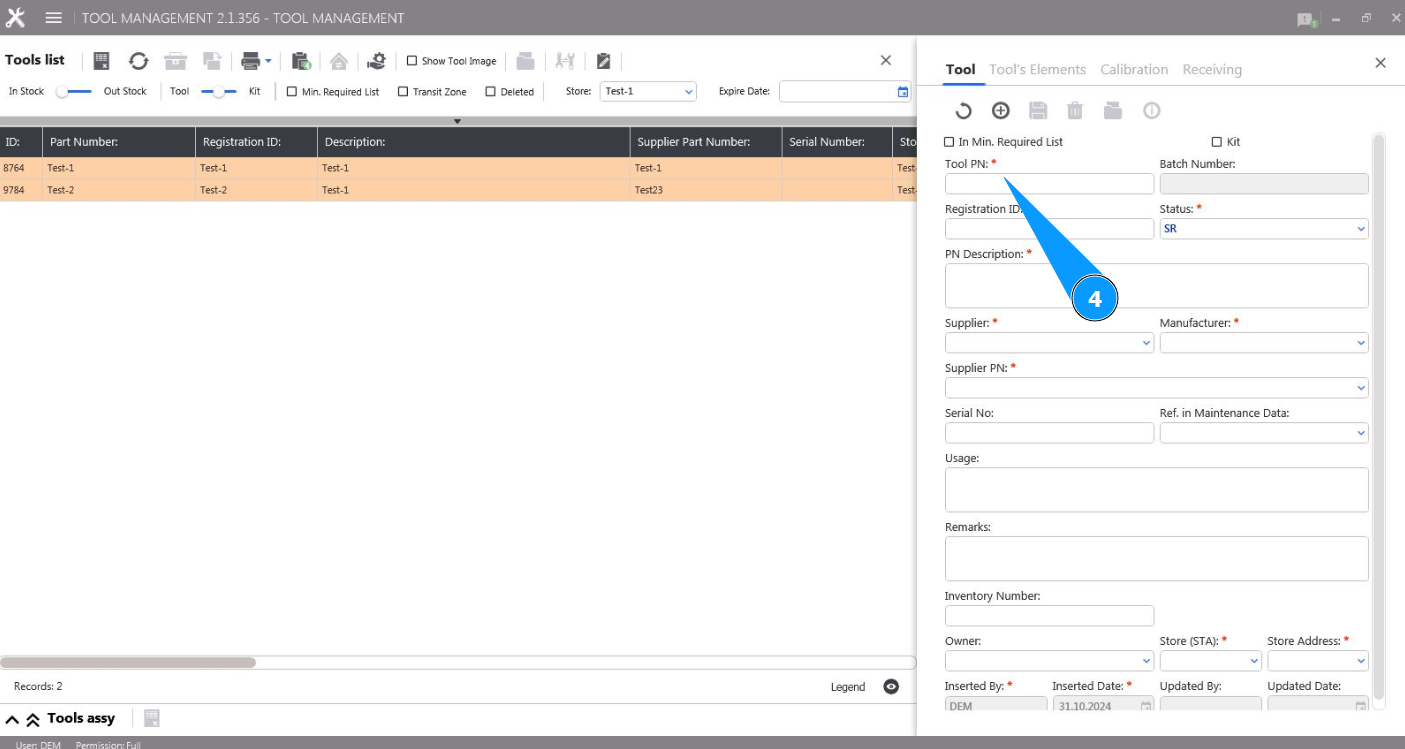The image size is (1405, 749).
Task: Open the Store (STA) dropdown
Action: 1211,661
